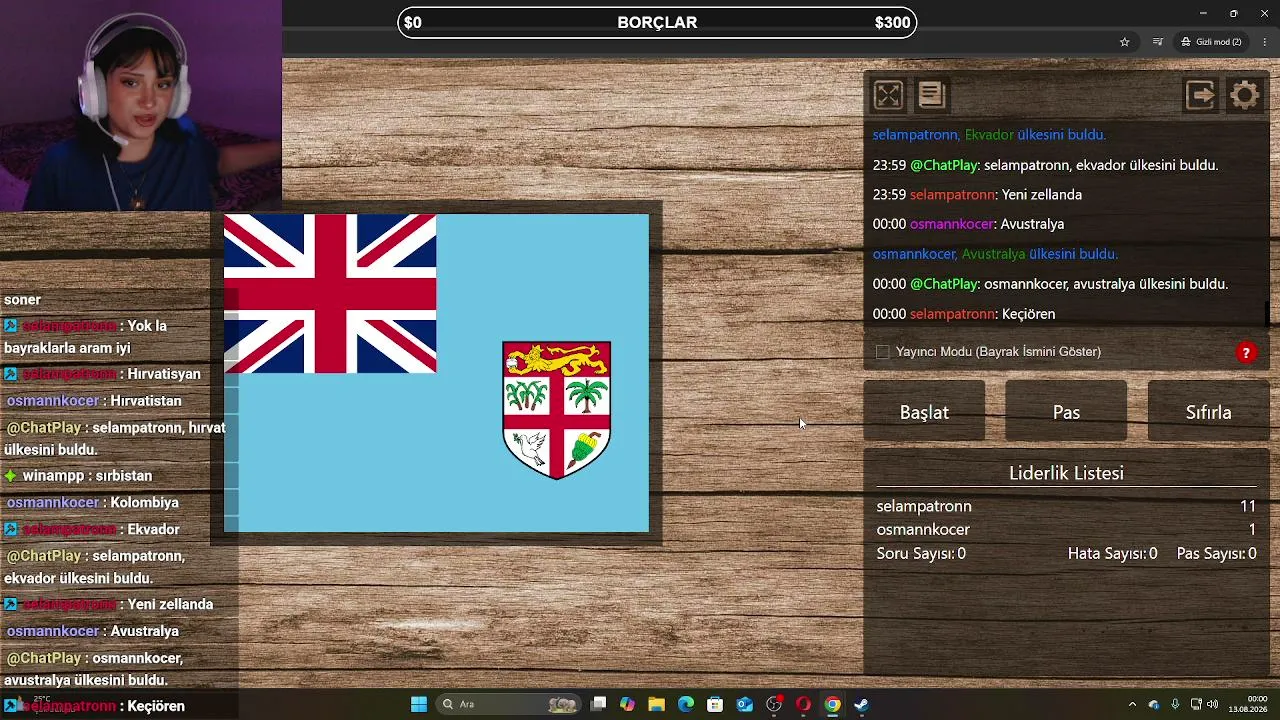Viewport: 1280px width, 720px height.
Task: Click game log line 'osmannkocer: Avustralya'
Action: tap(968, 224)
